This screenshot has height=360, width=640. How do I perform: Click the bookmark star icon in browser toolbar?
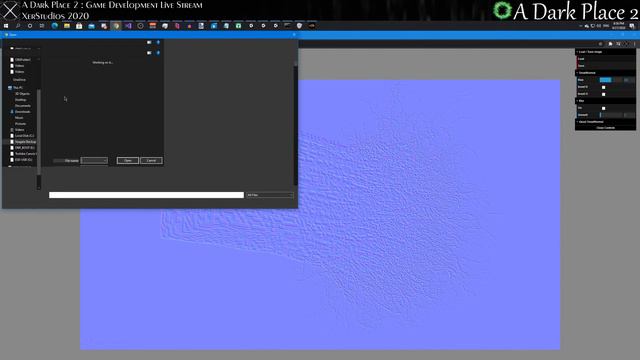pos(600,44)
